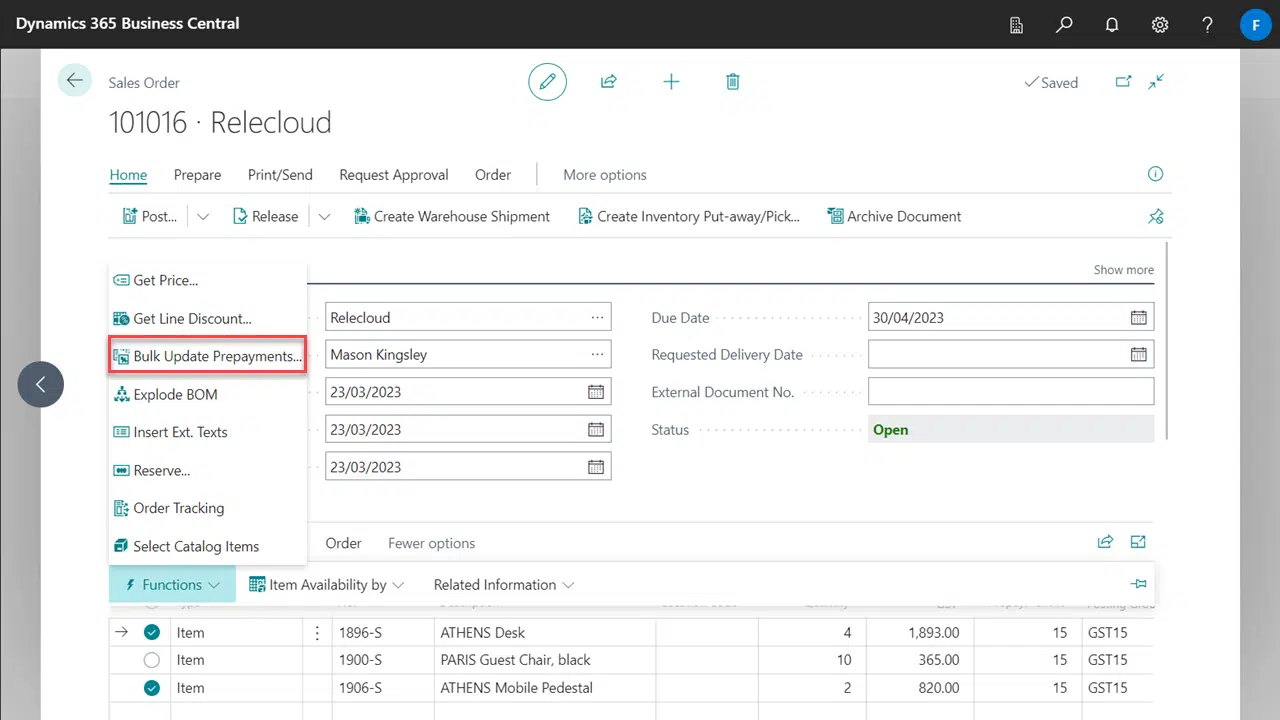The height and width of the screenshot is (720, 1280).
Task: Open the settings gear icon
Action: pos(1160,24)
